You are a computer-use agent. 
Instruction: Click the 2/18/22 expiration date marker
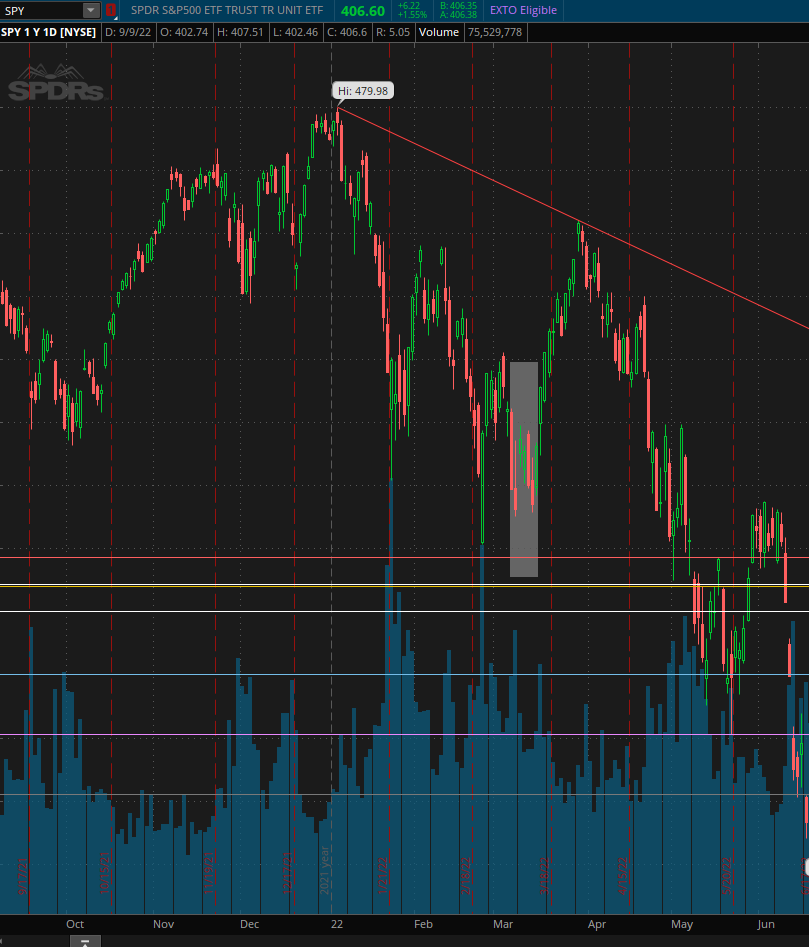click(465, 876)
